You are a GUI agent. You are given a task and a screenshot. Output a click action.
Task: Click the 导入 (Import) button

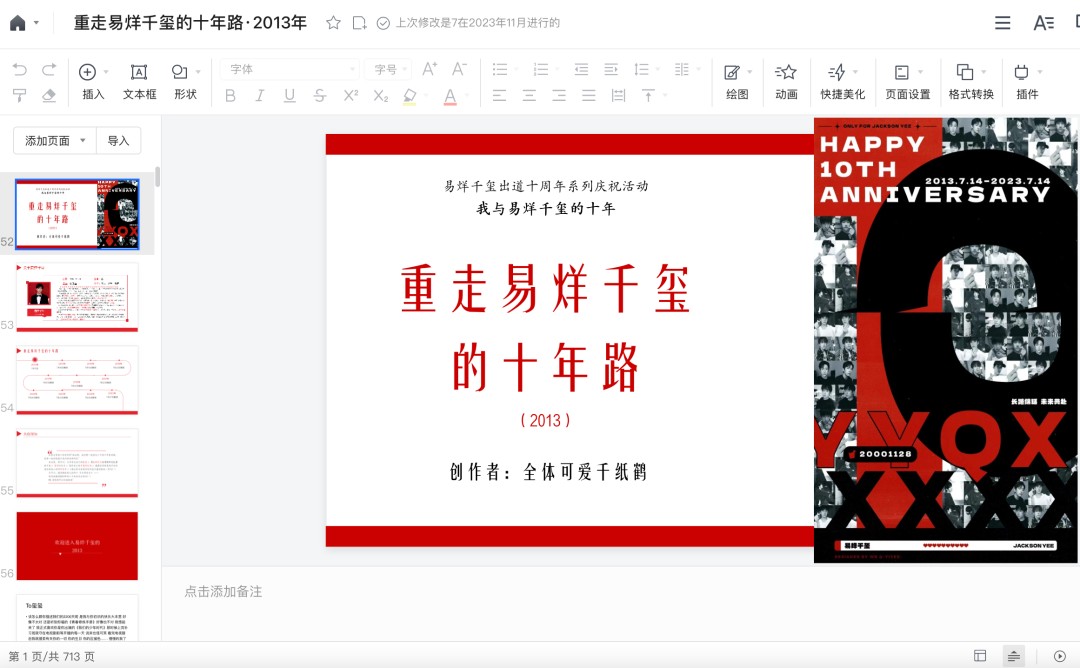pyautogui.click(x=119, y=140)
